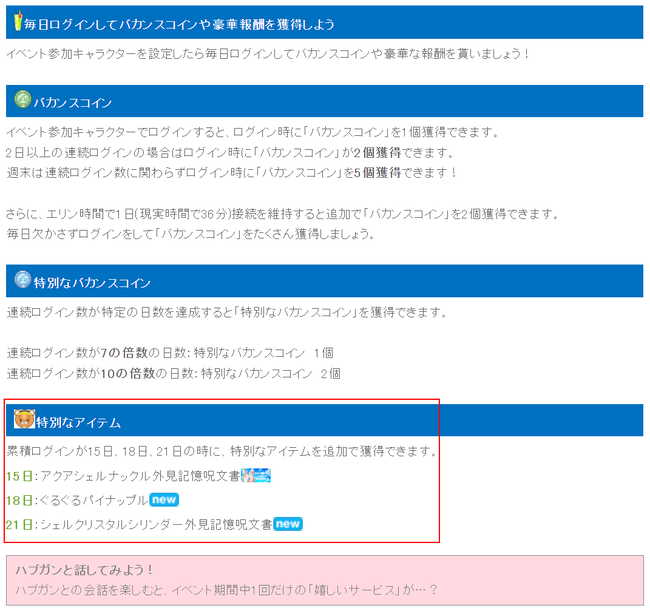
Task: Click the drink glass icon in first header
Action: pyautogui.click(x=18, y=21)
